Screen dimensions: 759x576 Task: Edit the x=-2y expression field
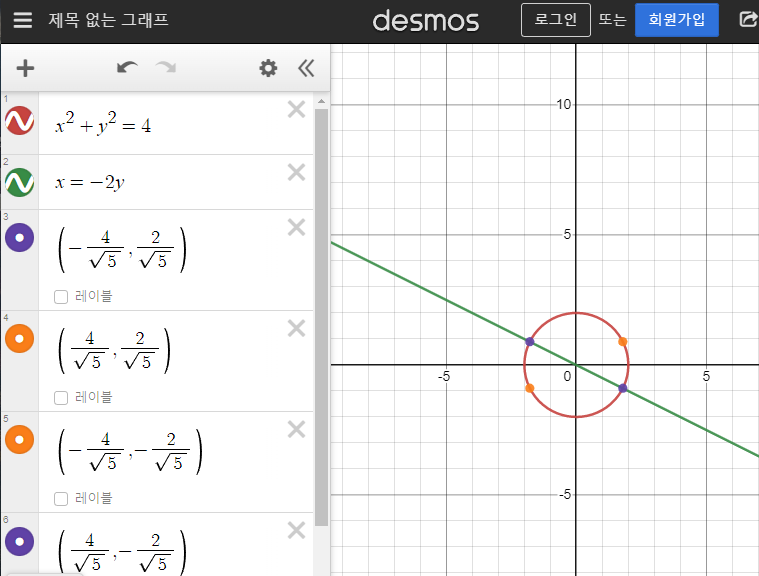click(x=176, y=182)
